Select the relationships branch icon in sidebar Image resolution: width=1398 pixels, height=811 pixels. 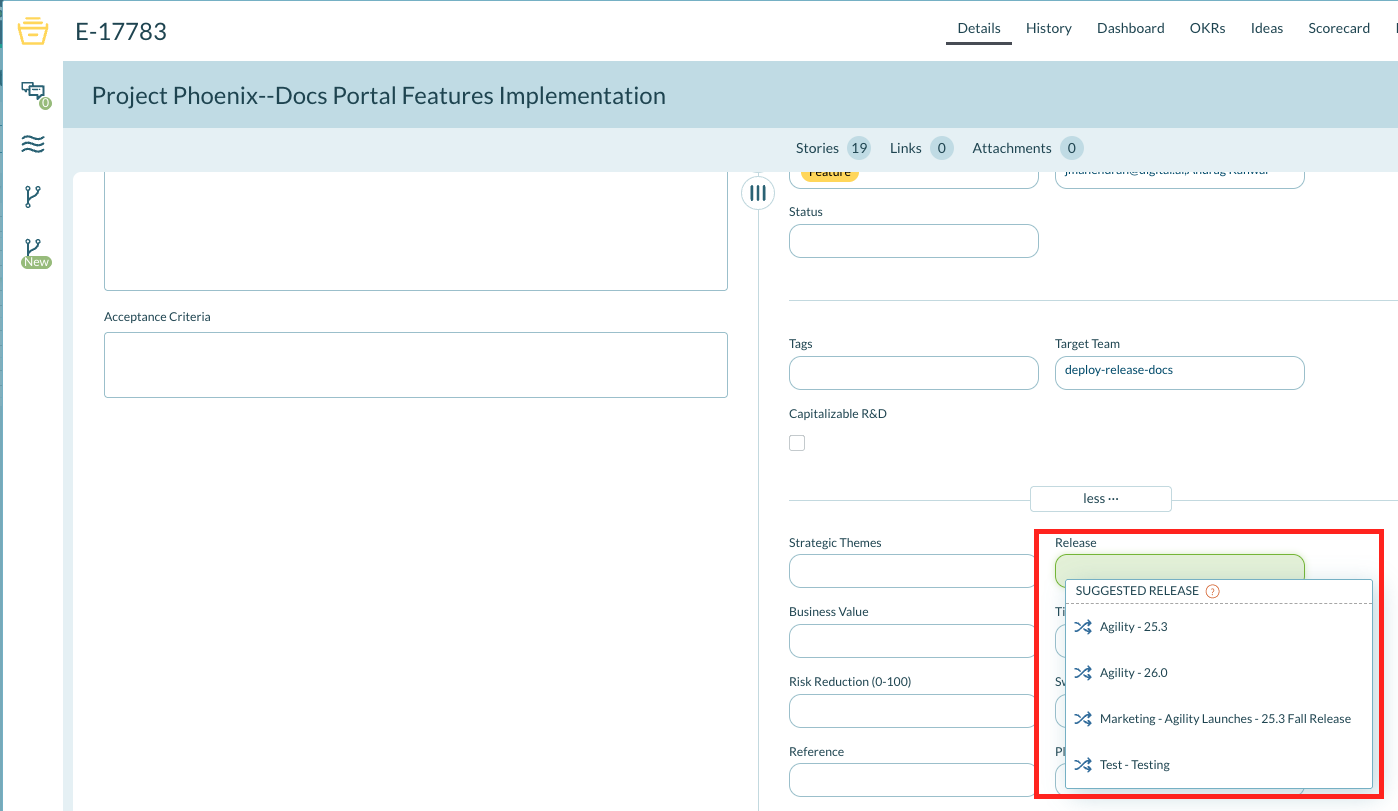(x=33, y=196)
